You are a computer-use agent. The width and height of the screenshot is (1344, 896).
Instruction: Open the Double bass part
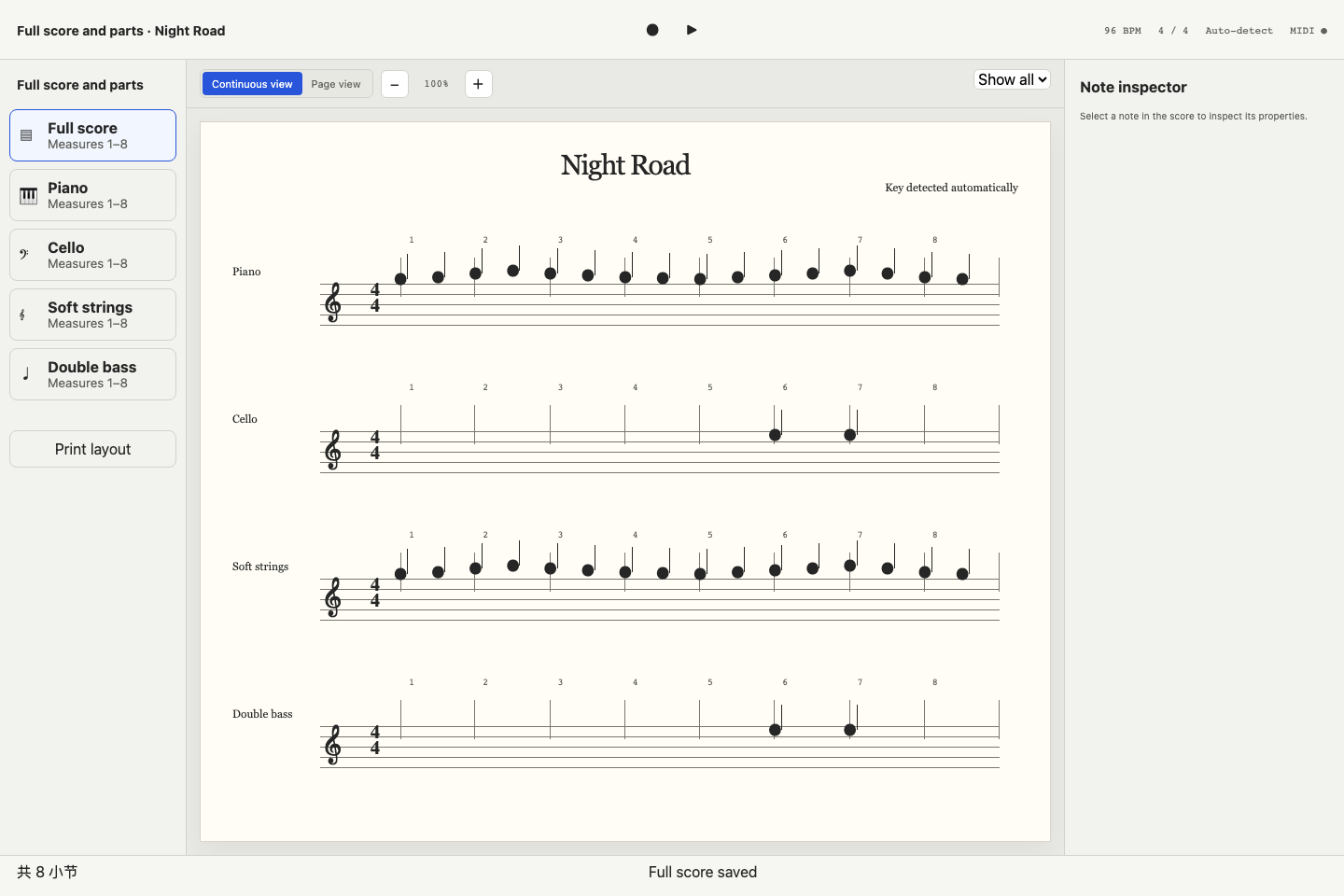(x=92, y=374)
